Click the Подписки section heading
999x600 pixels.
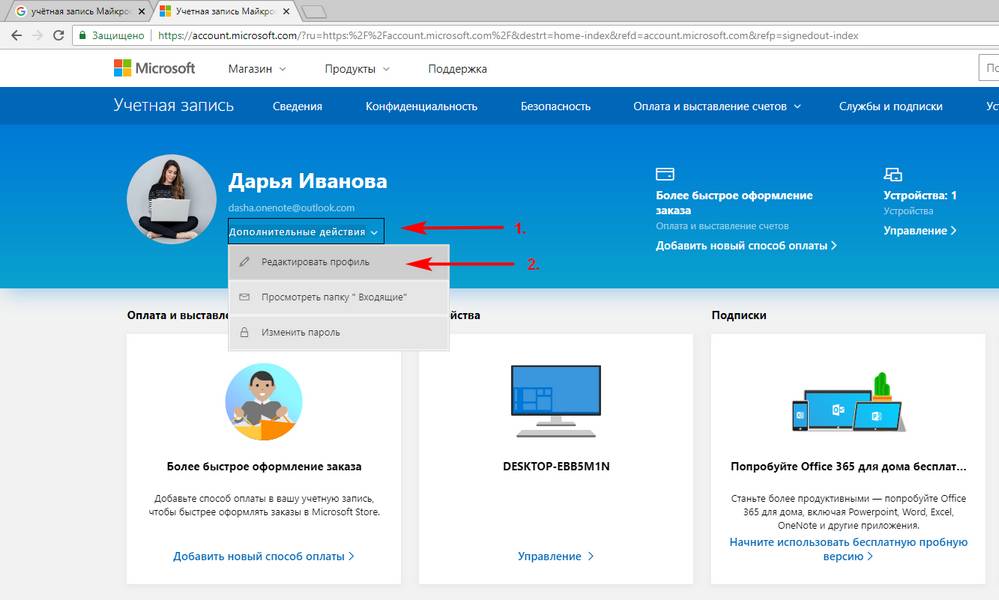(739, 315)
